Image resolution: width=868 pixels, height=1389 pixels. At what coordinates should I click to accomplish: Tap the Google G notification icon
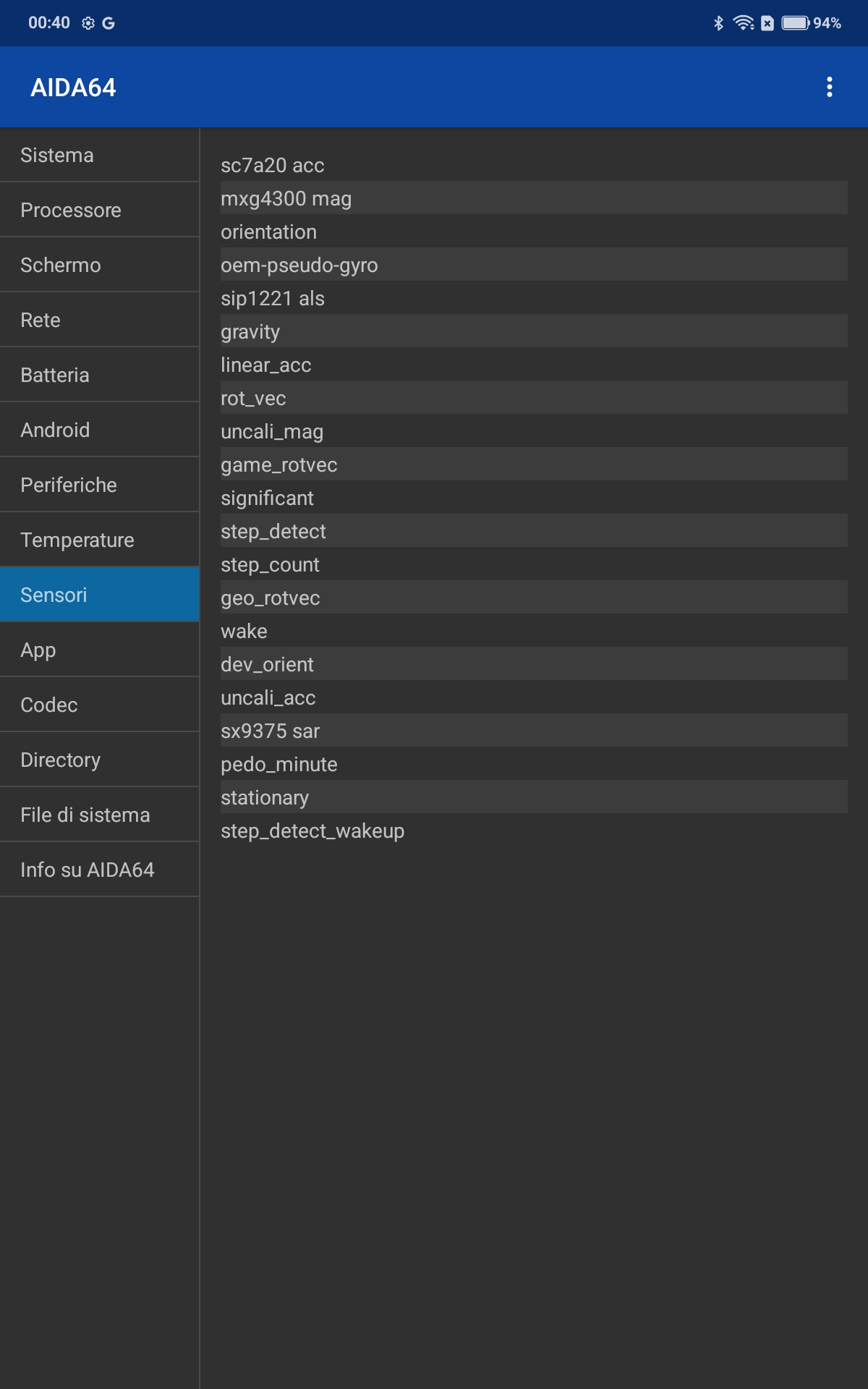[x=109, y=23]
